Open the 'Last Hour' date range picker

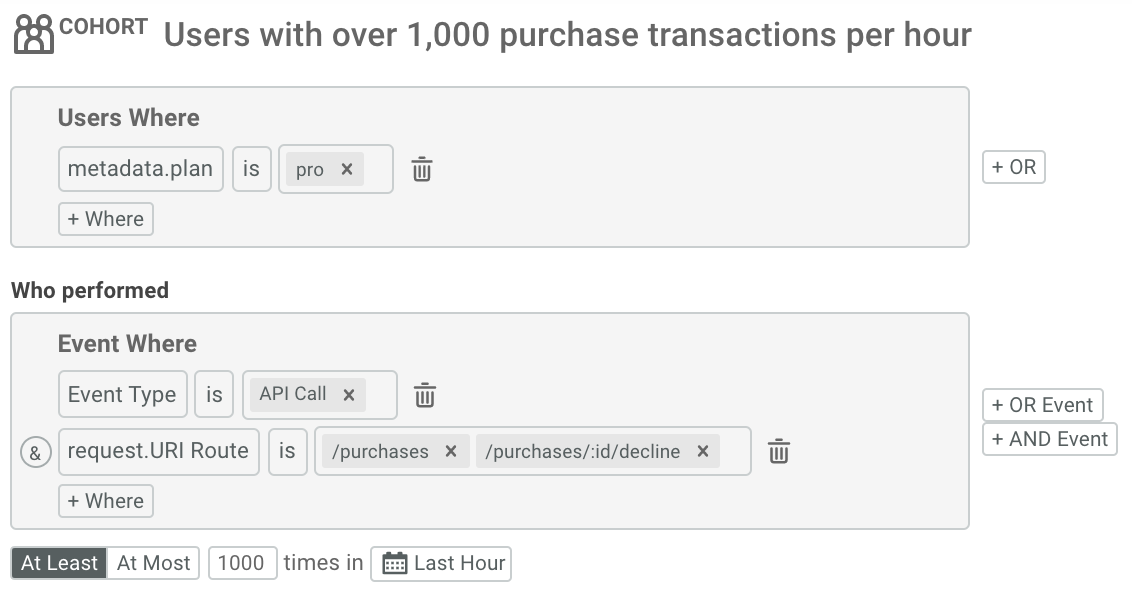click(441, 563)
